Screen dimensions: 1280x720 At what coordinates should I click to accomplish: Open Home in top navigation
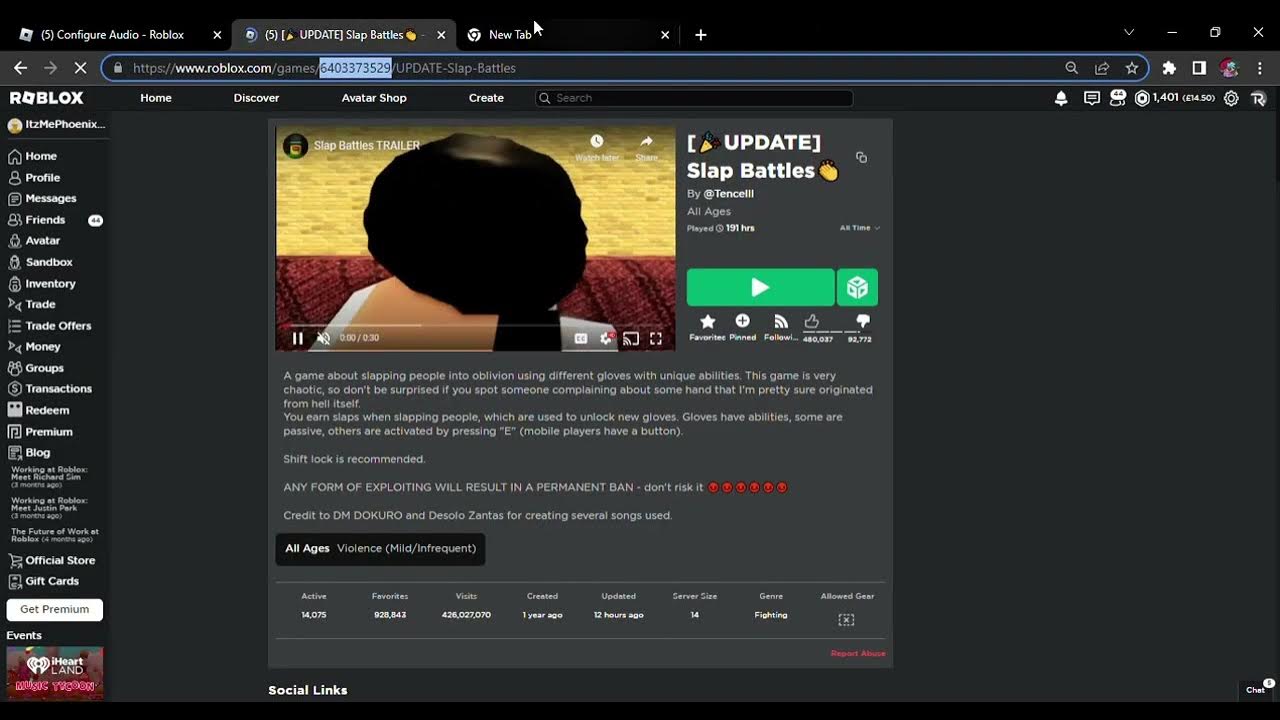tap(156, 98)
